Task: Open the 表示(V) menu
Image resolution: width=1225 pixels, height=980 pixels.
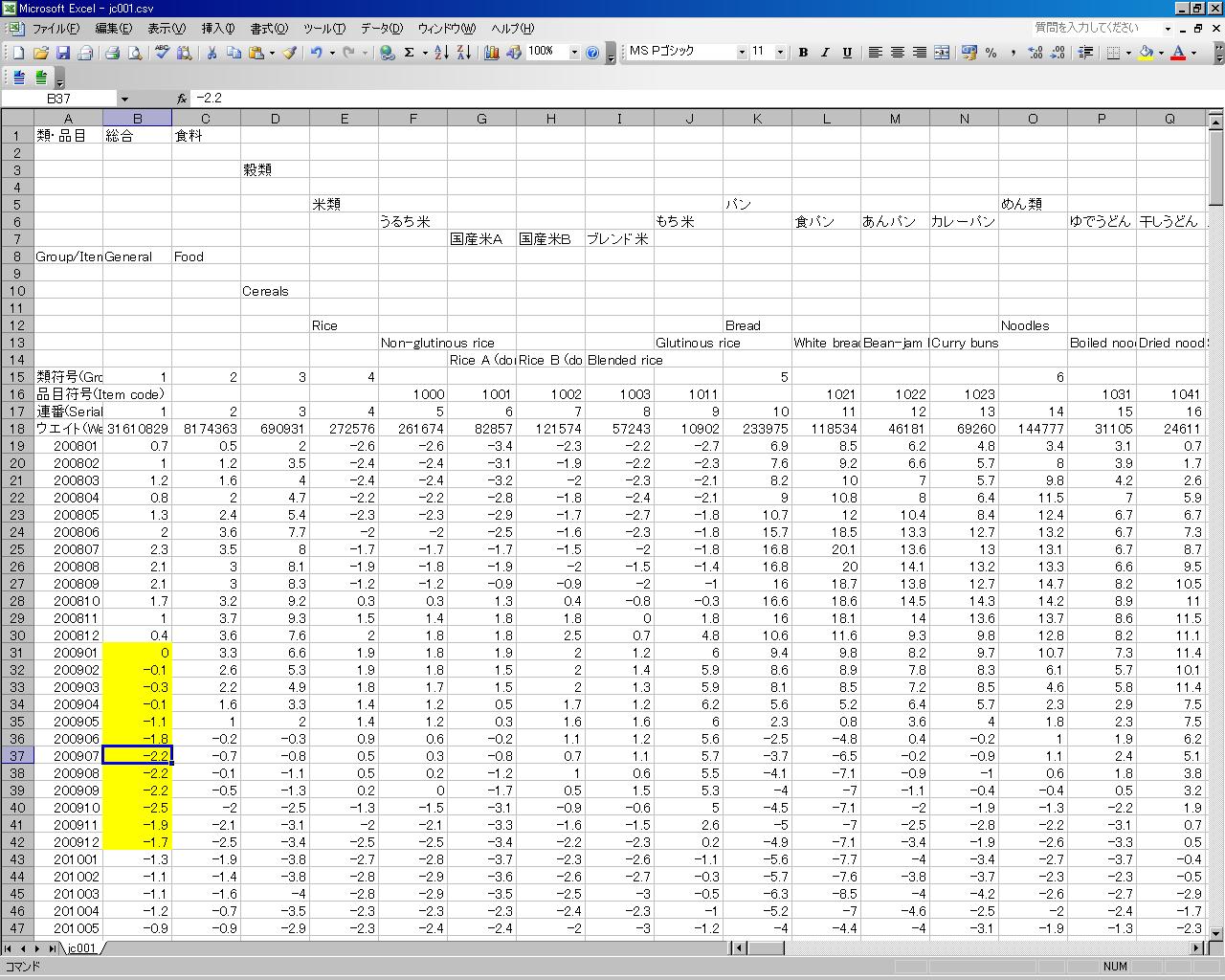Action: pos(167,29)
